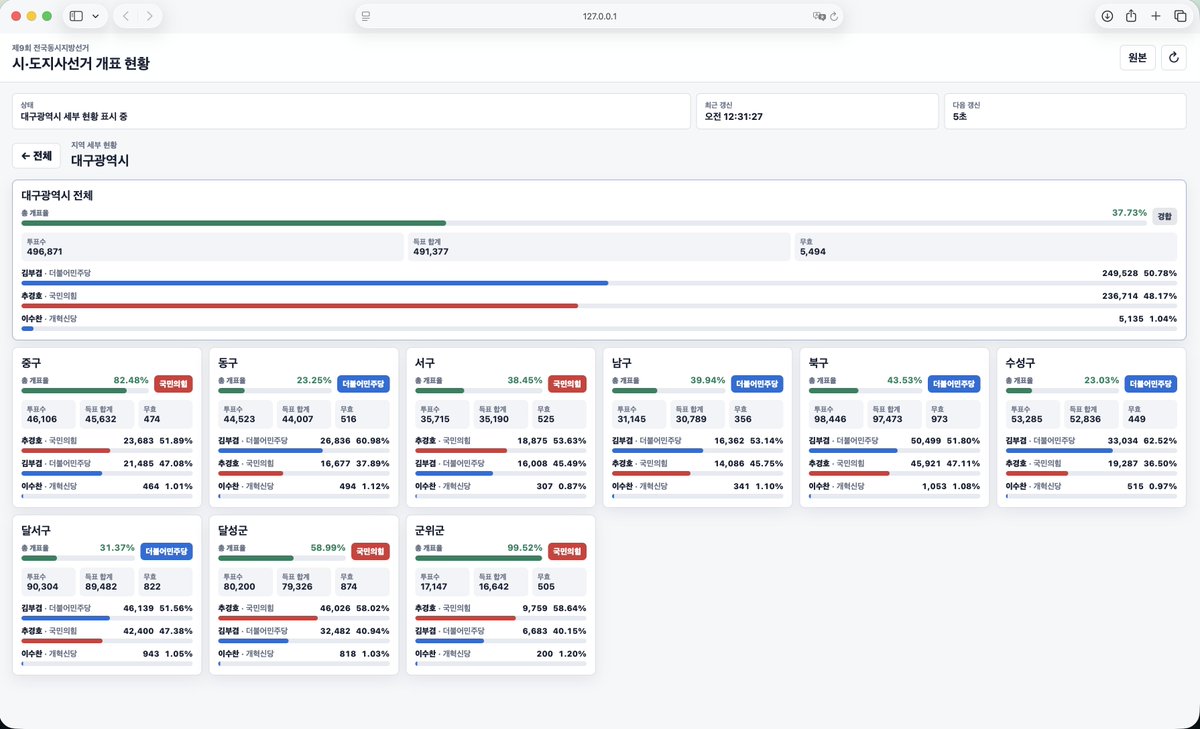Click 무효 874 in 달성군 card
This screenshot has width=1200, height=729.
coord(364,581)
